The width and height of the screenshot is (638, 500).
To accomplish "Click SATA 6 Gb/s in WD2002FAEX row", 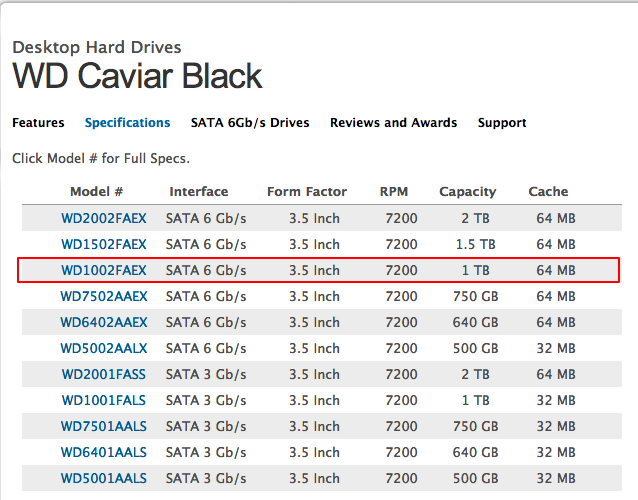I will pos(206,218).
